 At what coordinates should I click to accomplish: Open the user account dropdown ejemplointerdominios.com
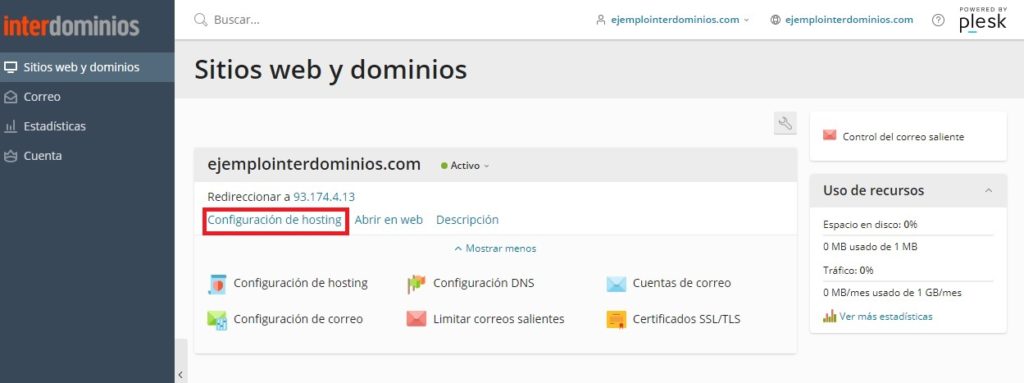pos(672,20)
